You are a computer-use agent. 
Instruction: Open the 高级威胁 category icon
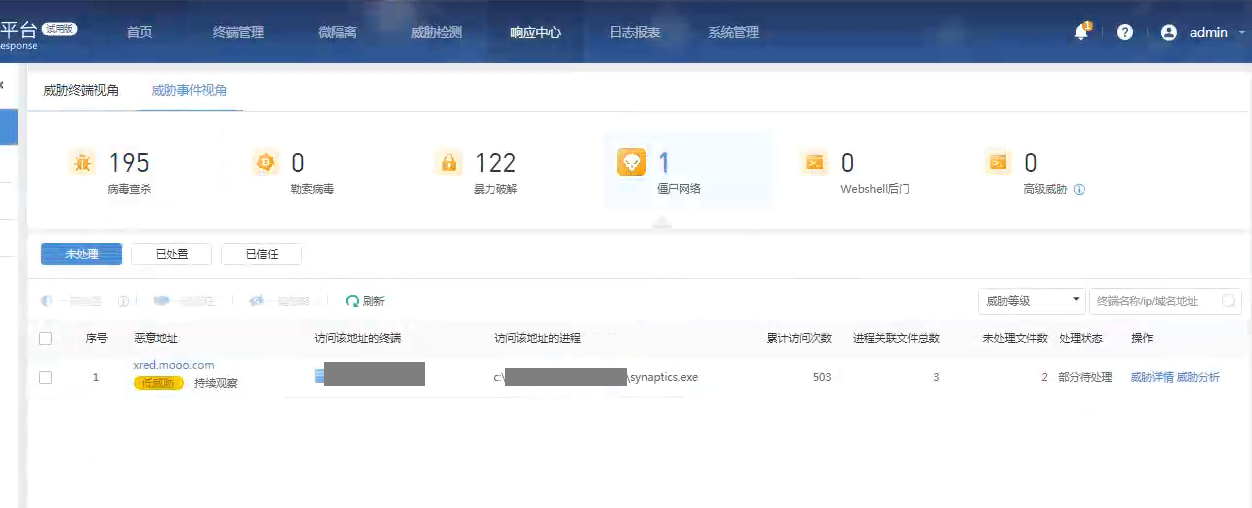click(997, 162)
